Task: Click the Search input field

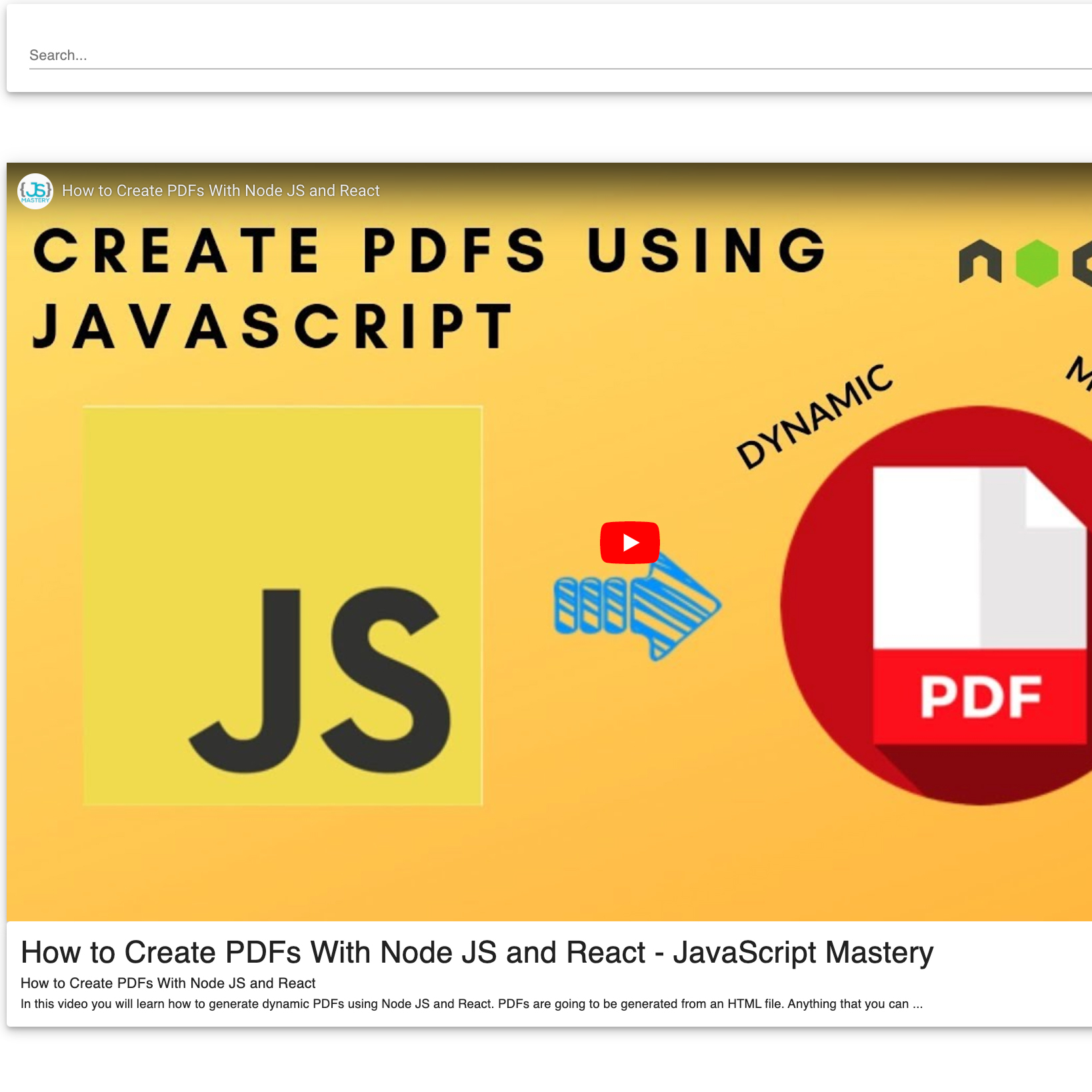Action: pyautogui.click(x=560, y=55)
